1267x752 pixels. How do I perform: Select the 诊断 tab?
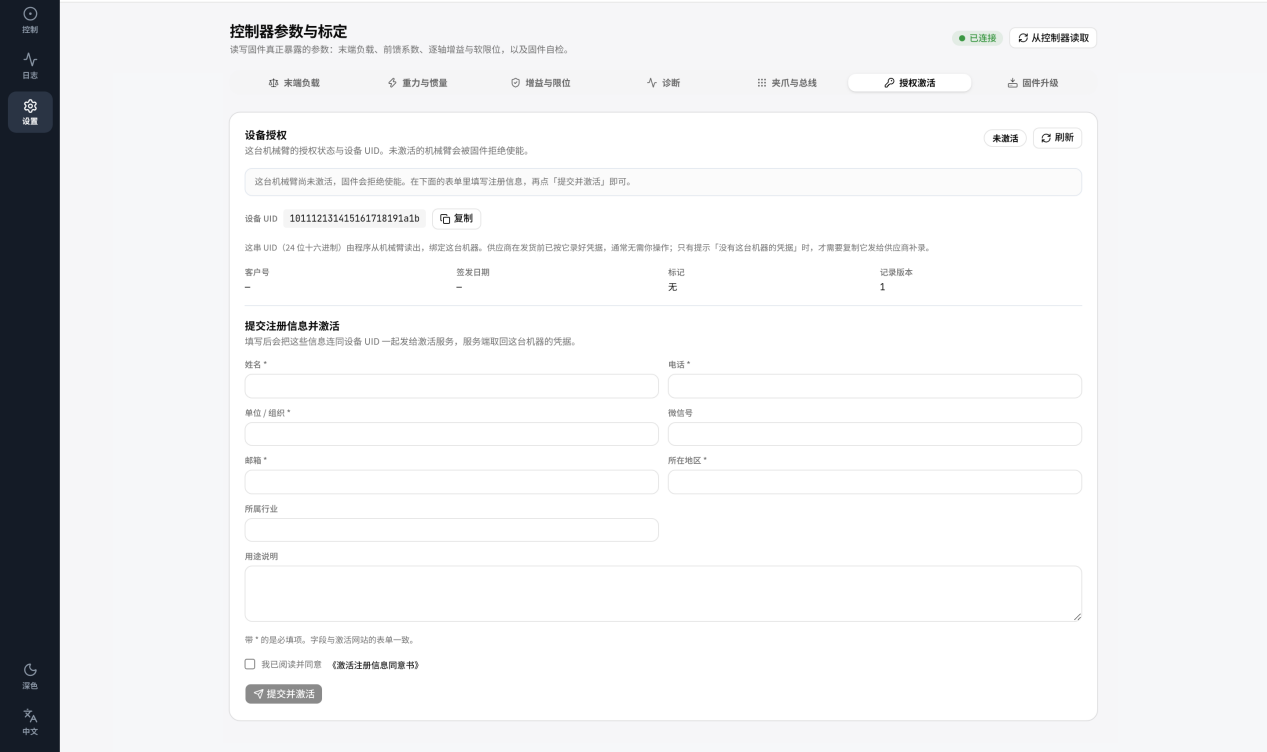[663, 83]
